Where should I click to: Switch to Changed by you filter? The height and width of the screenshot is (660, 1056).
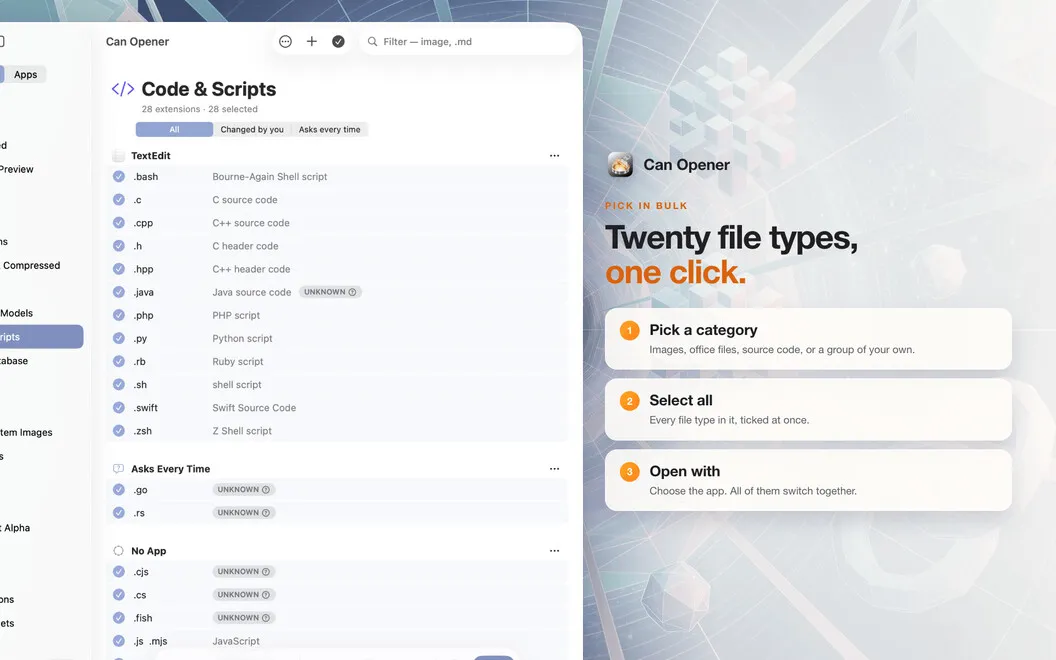point(252,129)
